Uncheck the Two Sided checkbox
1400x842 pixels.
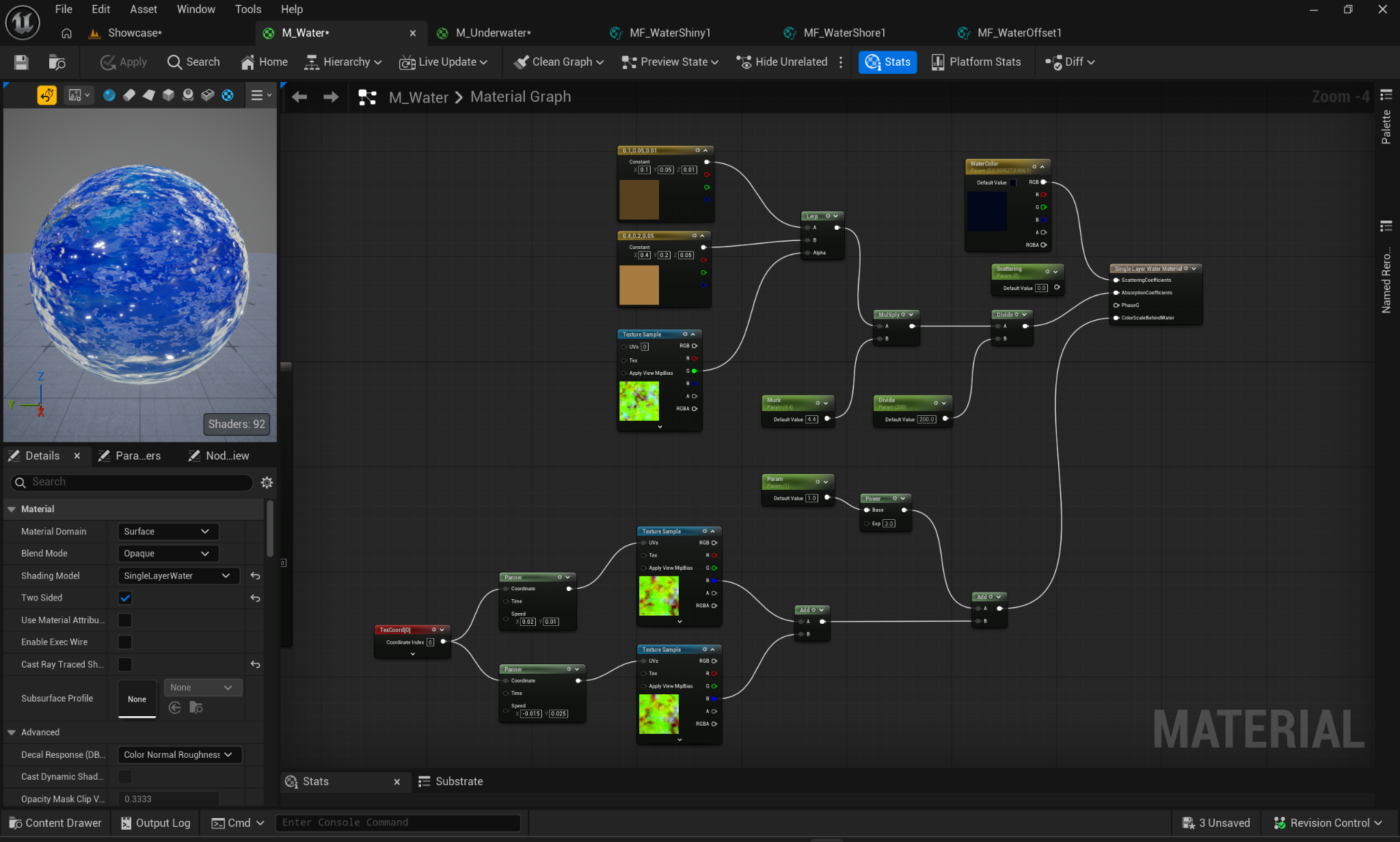(125, 598)
